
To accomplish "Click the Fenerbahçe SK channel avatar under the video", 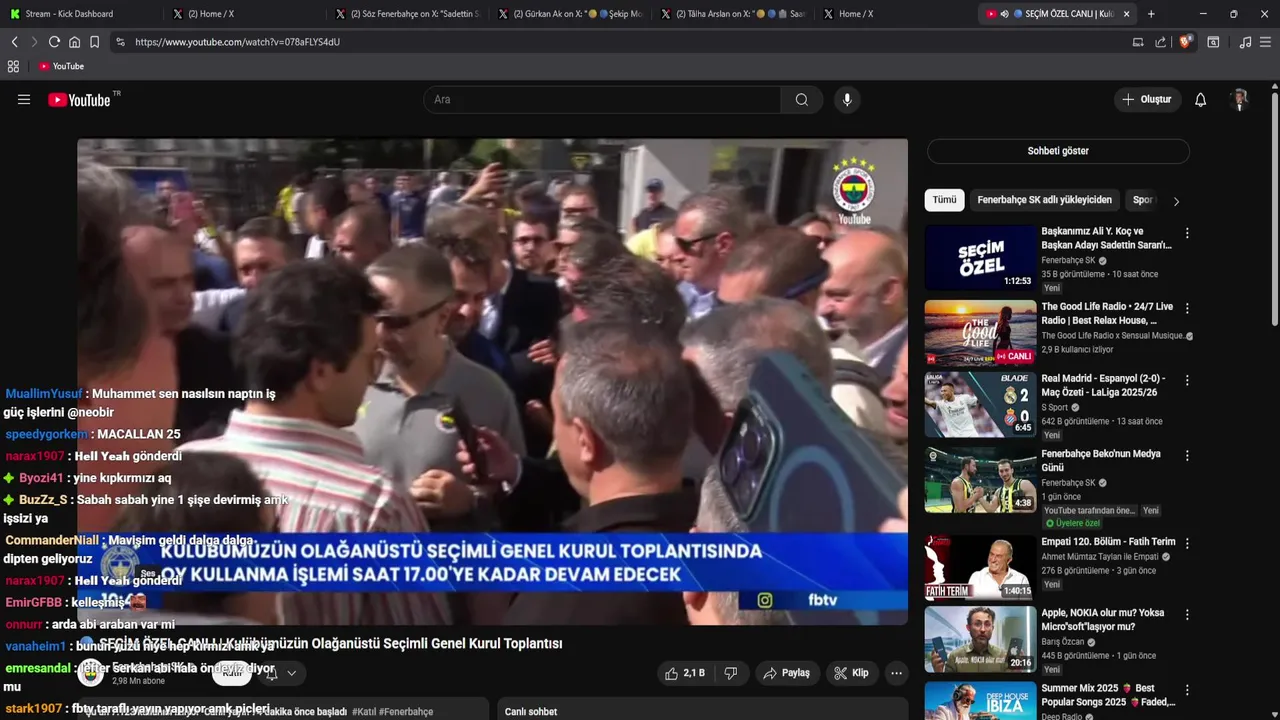I will (91, 673).
